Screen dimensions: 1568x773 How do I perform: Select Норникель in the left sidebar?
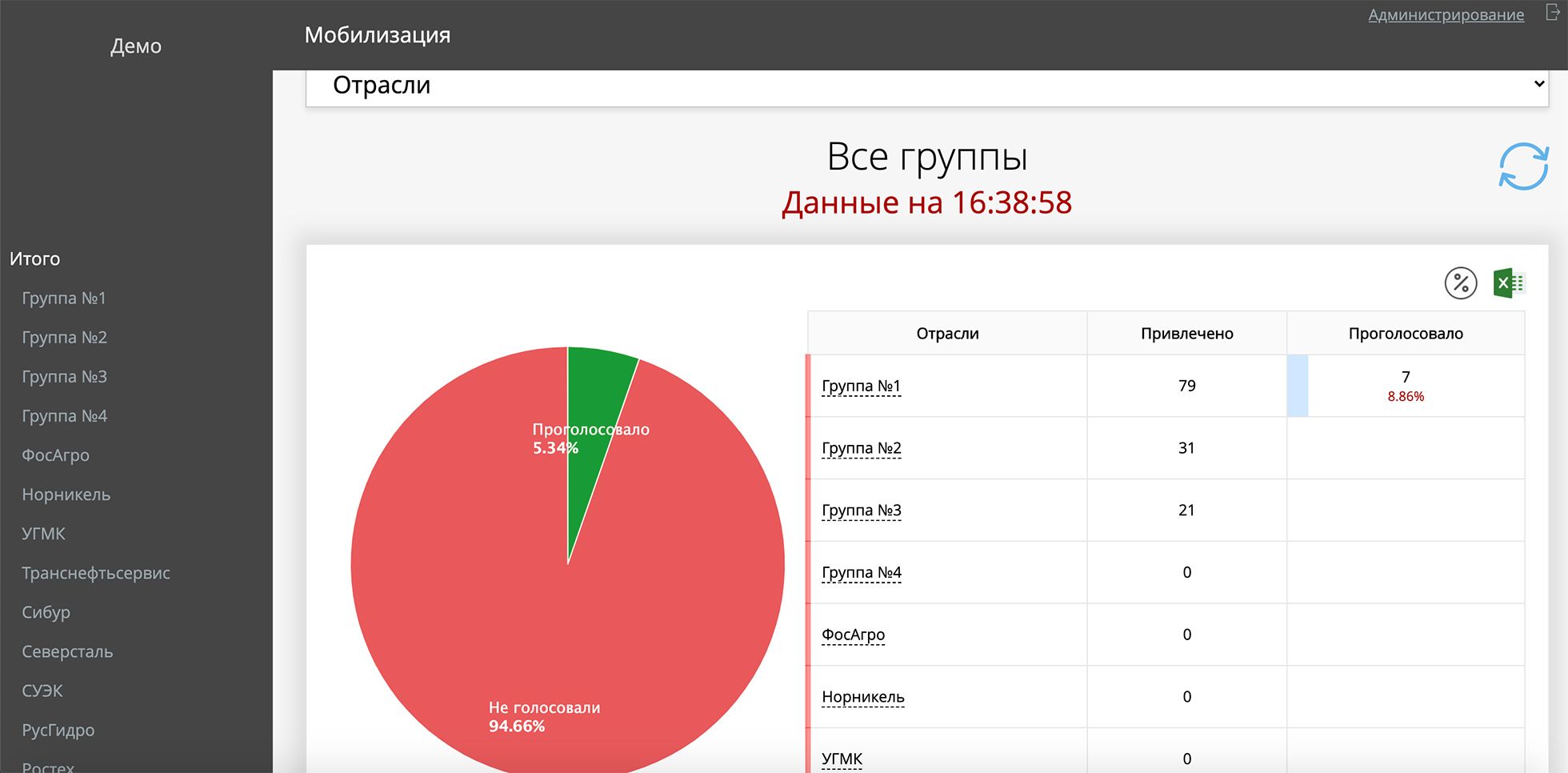(66, 494)
